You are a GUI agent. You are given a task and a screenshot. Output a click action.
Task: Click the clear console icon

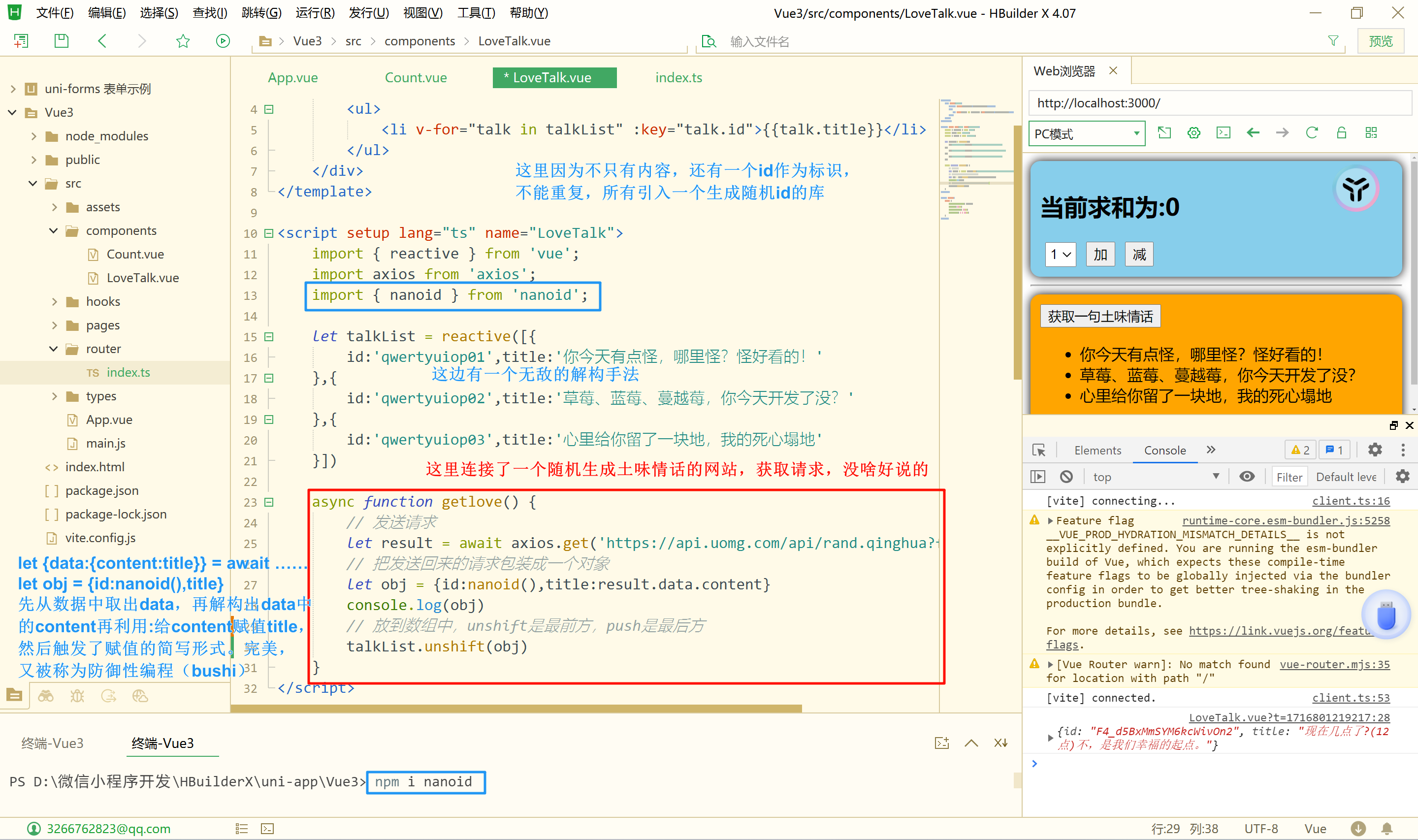click(1066, 477)
